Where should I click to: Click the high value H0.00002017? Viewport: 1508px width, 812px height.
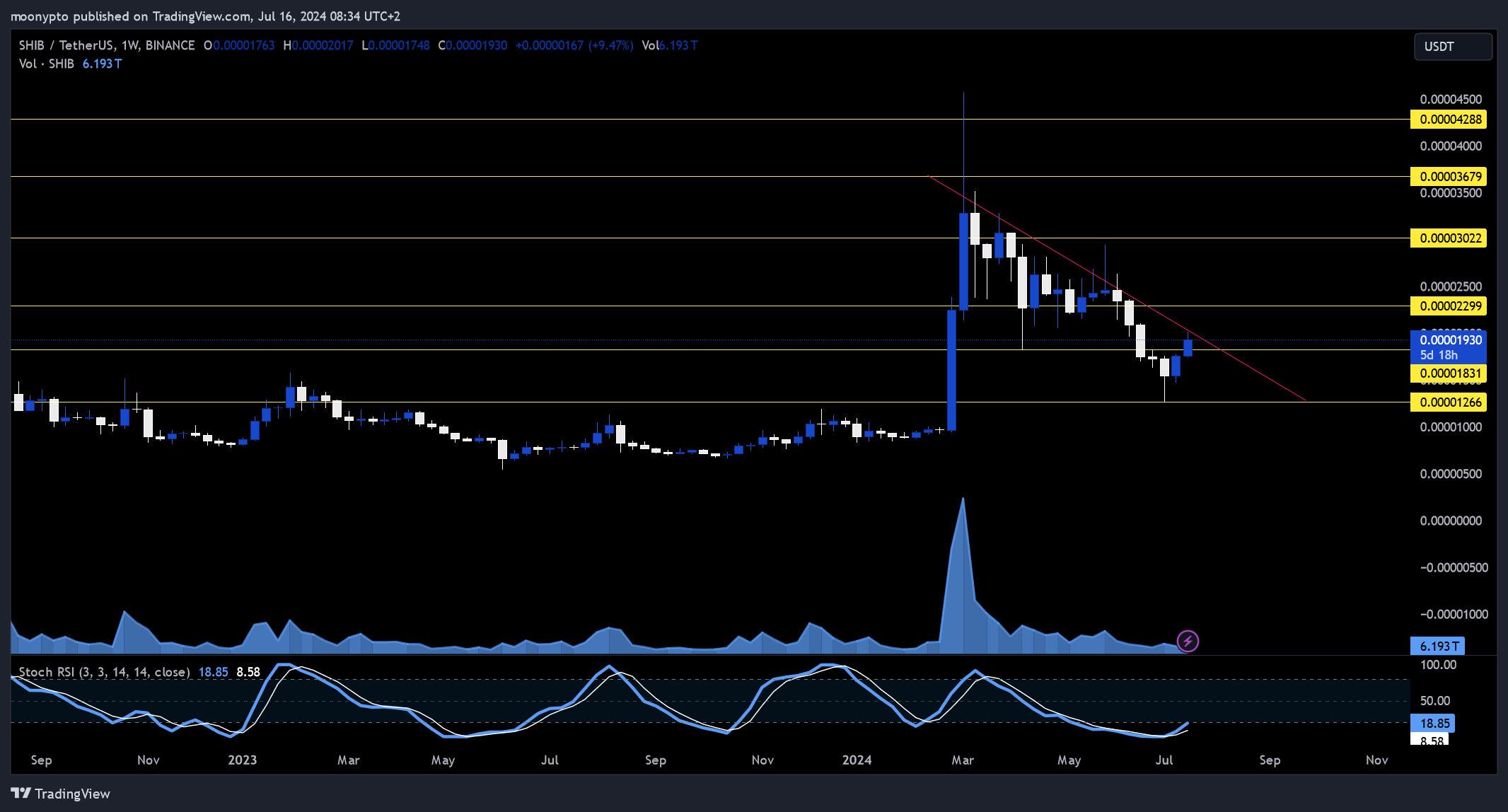318,45
